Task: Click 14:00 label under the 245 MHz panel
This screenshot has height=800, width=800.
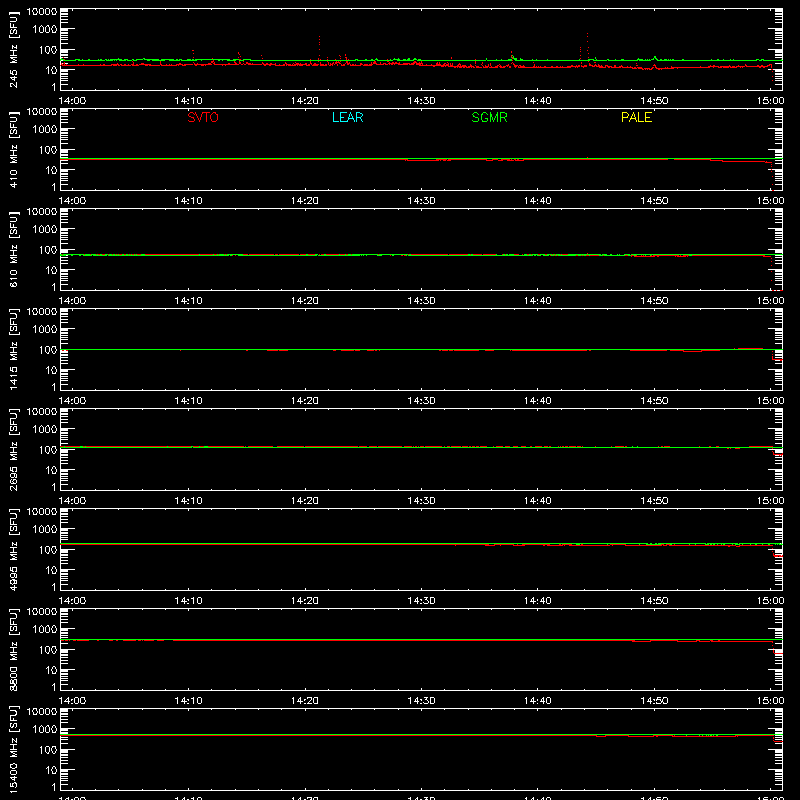Action: (x=72, y=101)
